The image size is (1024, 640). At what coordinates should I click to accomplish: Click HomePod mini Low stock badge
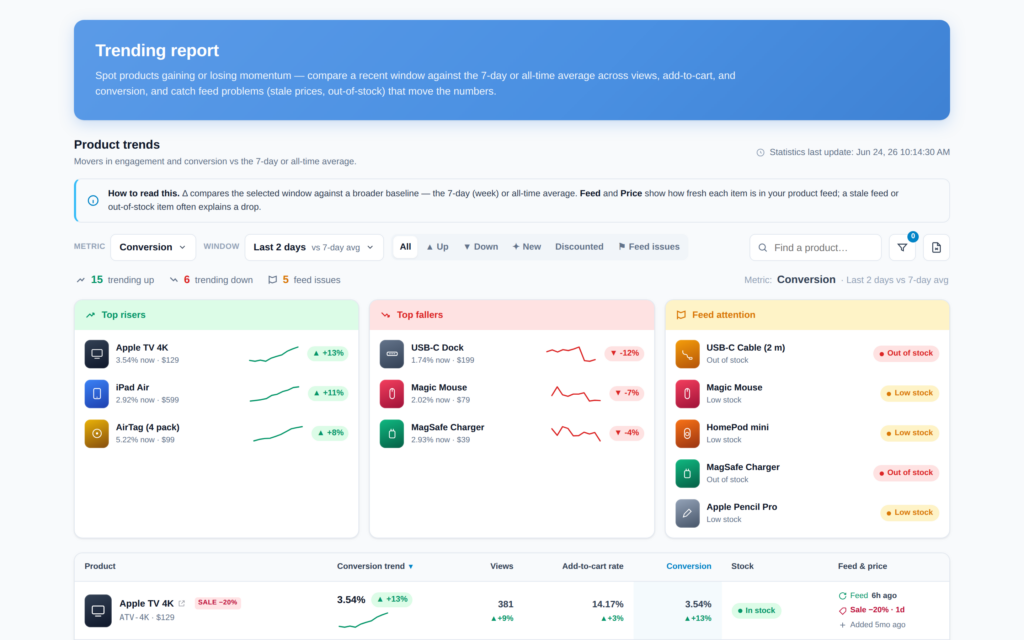point(910,433)
